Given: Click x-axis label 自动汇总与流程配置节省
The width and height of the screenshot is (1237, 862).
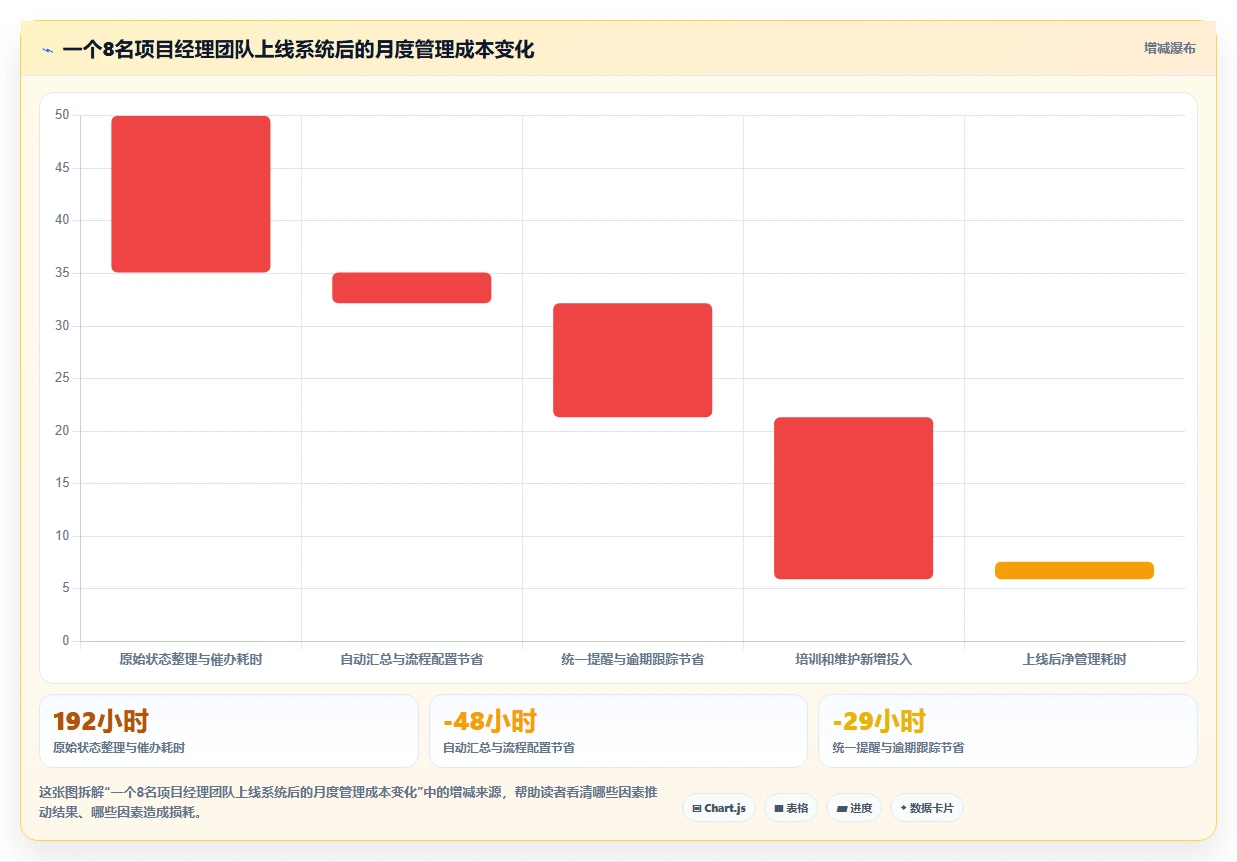Looking at the screenshot, I should click(x=412, y=659).
